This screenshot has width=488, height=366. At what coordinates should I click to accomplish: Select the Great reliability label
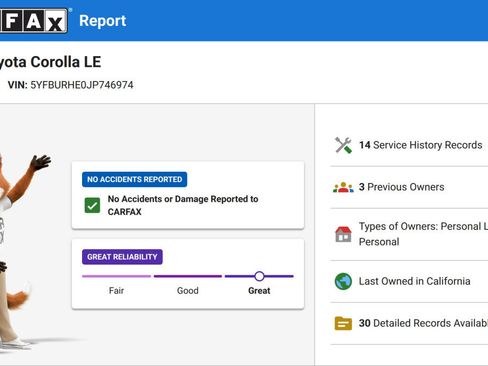259,291
